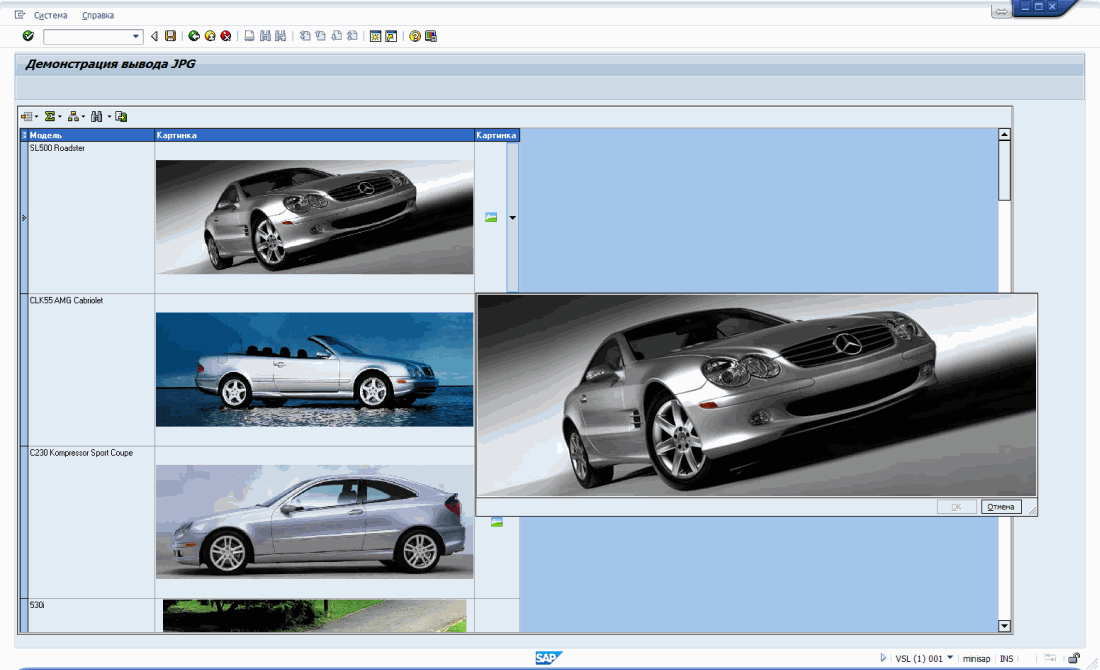Click the picture icon in SL500 Roadster row
The image size is (1100, 670).
click(x=491, y=217)
